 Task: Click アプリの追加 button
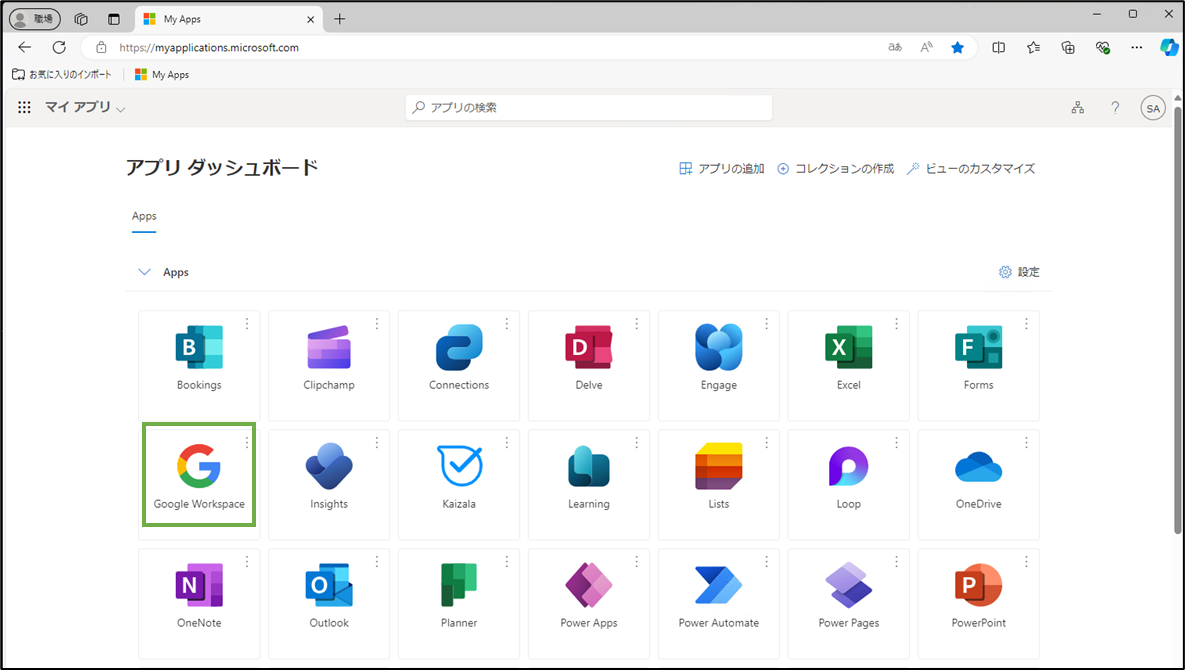722,168
